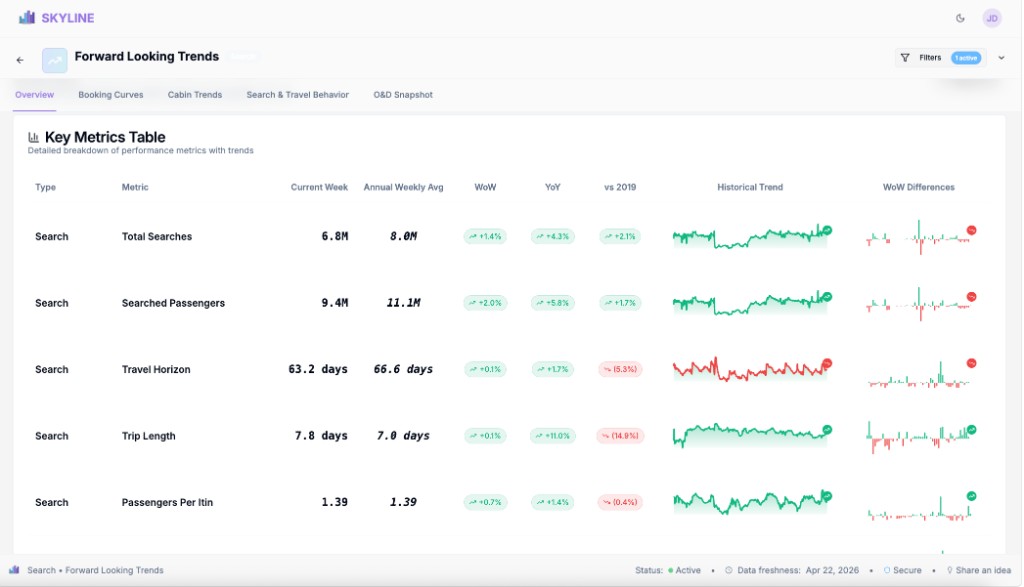The height and width of the screenshot is (587, 1024).
Task: Click Searched Passengers +2.0% WoW badge
Action: point(485,303)
